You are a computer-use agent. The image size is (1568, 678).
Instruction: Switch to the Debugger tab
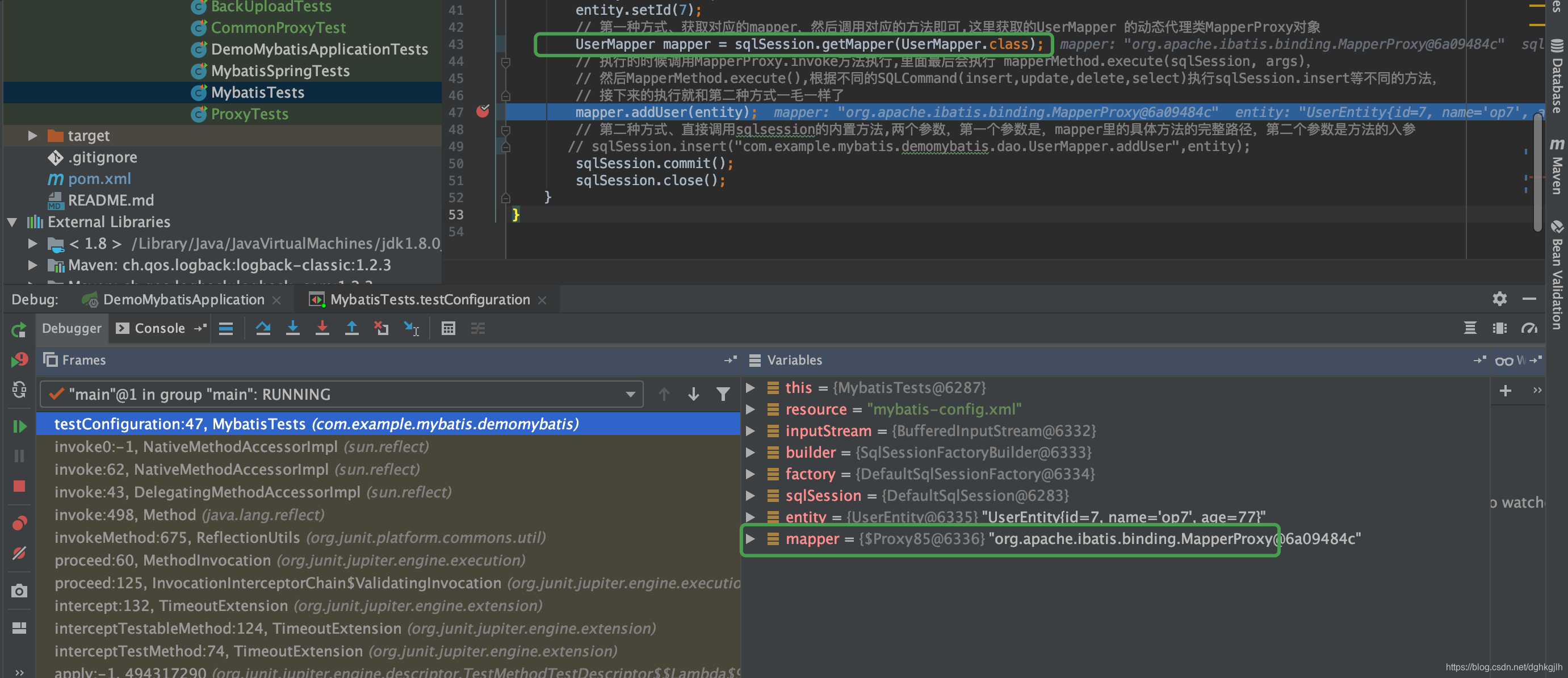[71, 329]
